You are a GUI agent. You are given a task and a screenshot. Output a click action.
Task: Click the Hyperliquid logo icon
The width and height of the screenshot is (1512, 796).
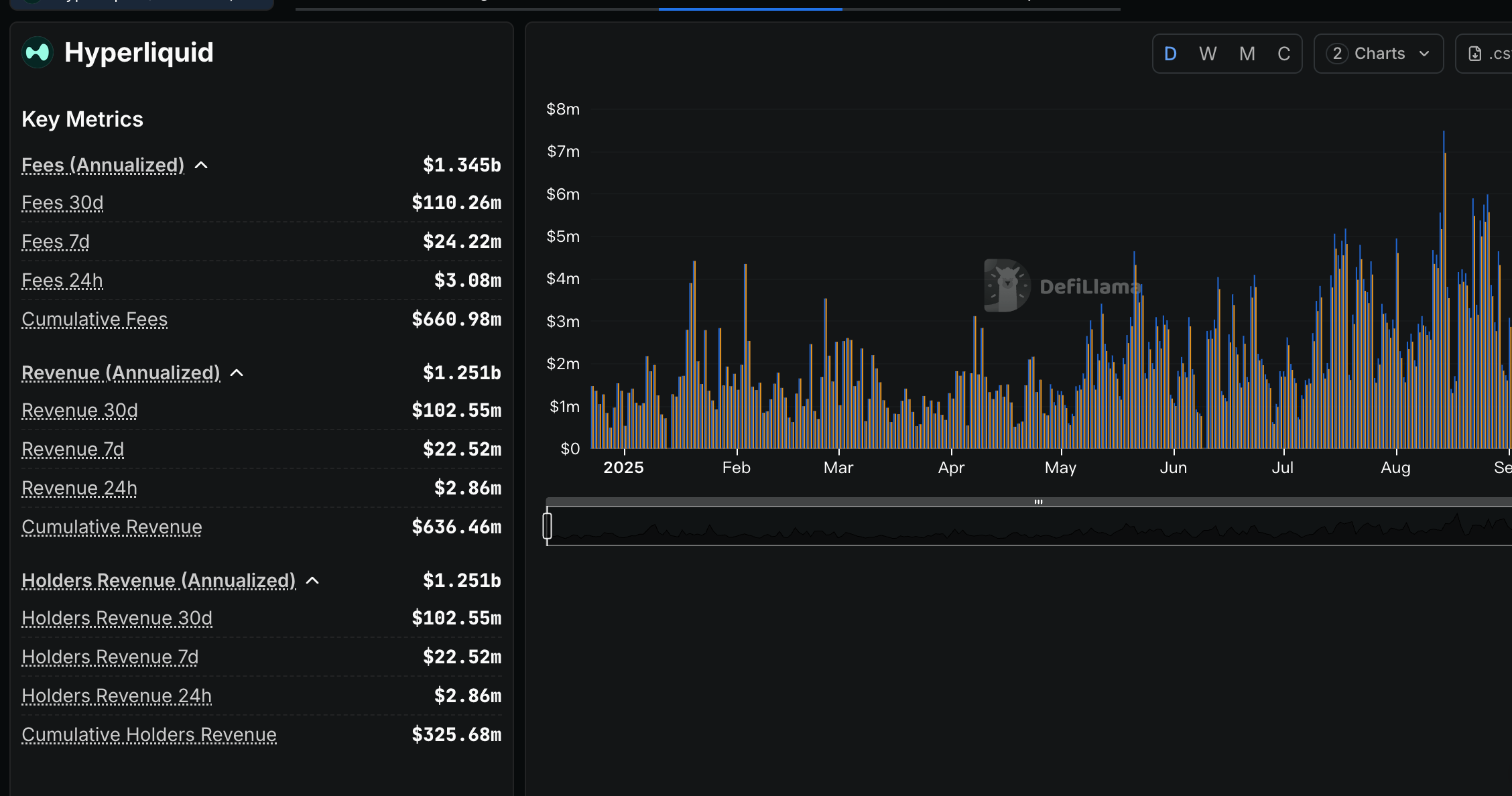(x=38, y=52)
